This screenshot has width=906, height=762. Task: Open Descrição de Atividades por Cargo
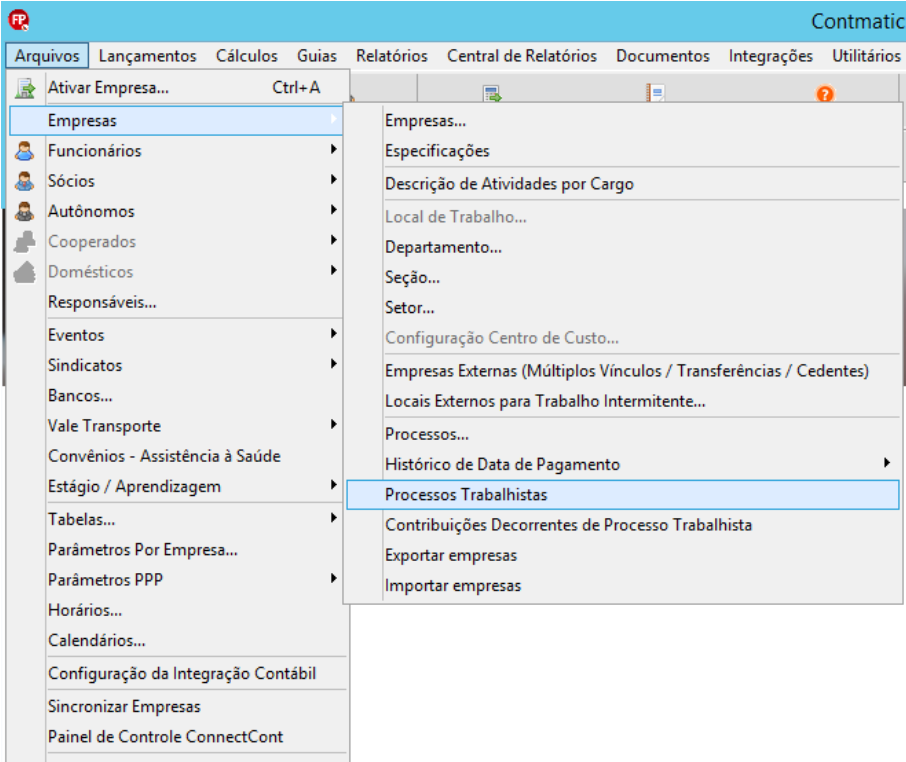point(623,184)
